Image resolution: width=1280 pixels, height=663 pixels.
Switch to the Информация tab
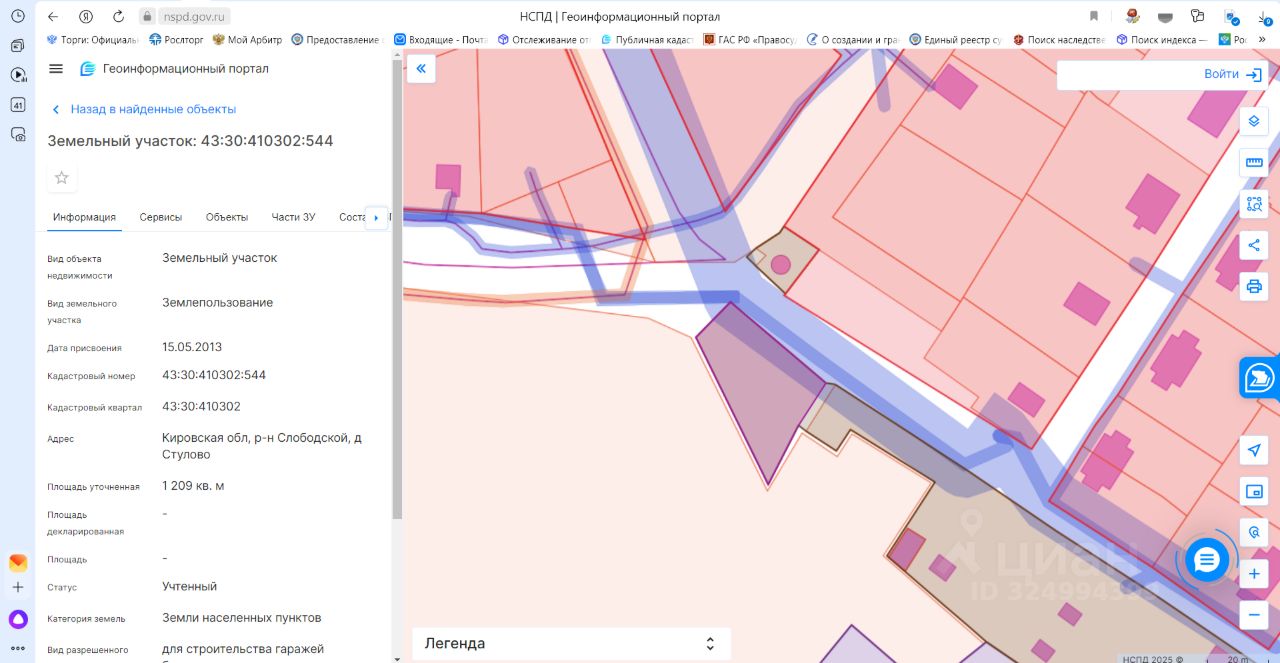pyautogui.click(x=84, y=217)
